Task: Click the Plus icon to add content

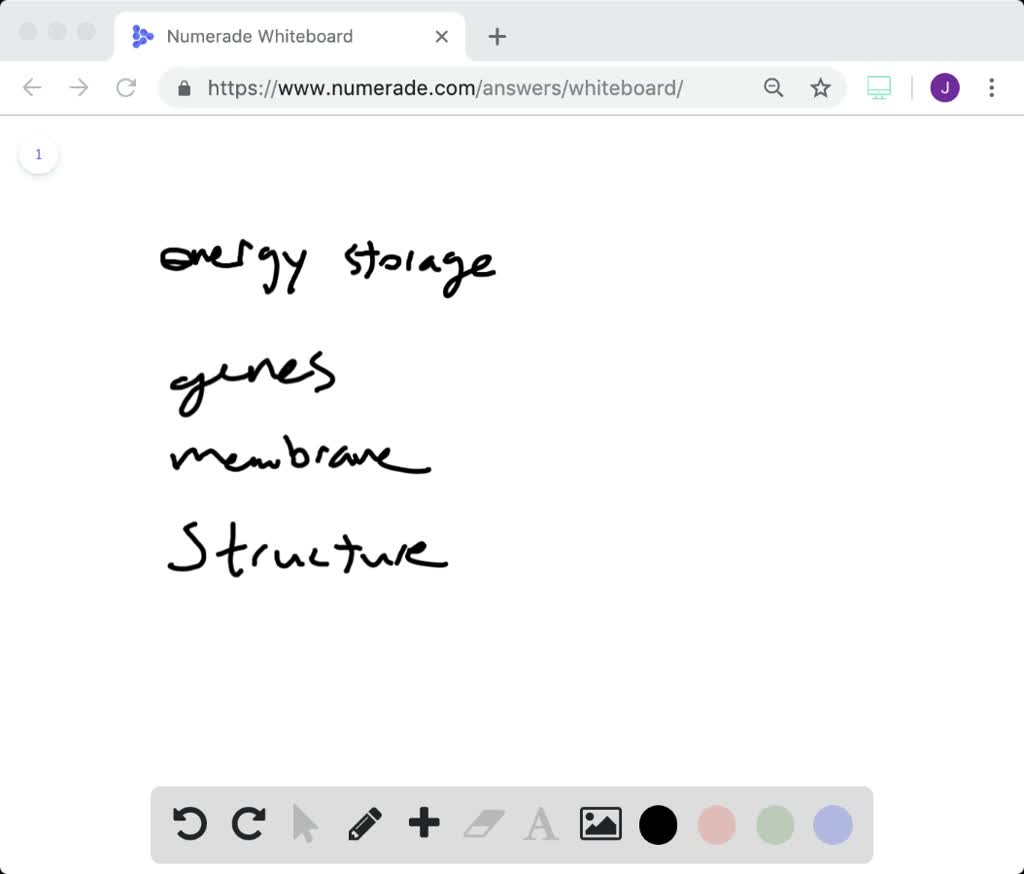Action: 423,825
